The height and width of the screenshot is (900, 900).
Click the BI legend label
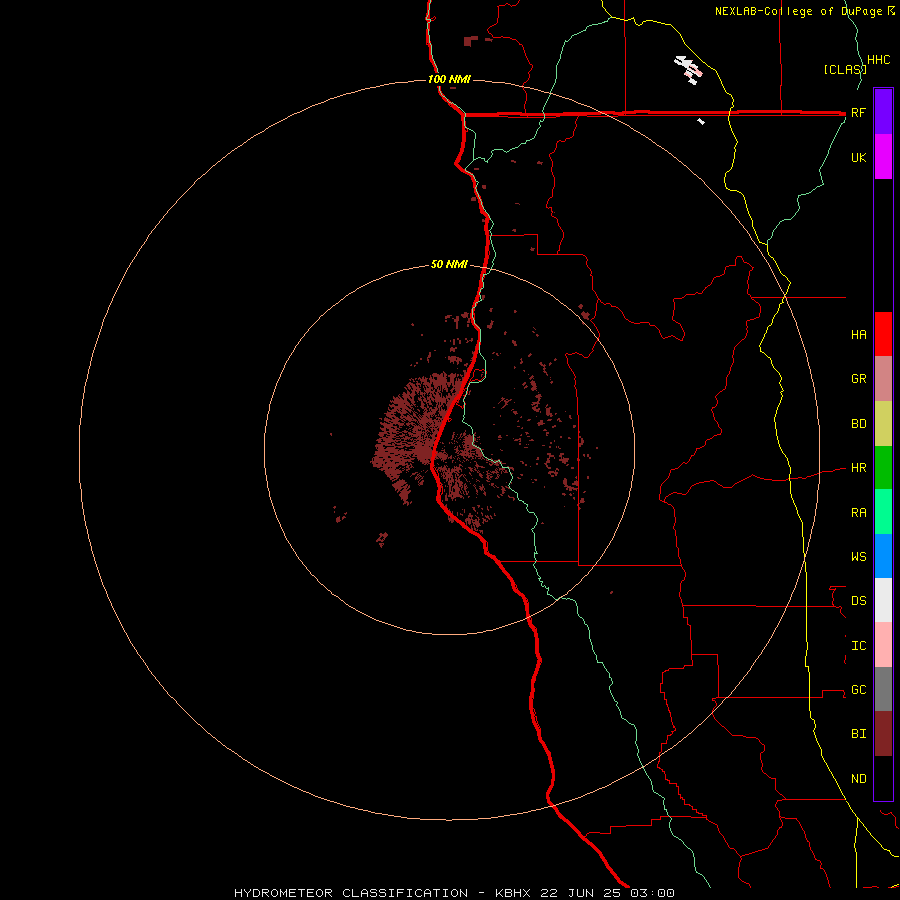coord(859,734)
